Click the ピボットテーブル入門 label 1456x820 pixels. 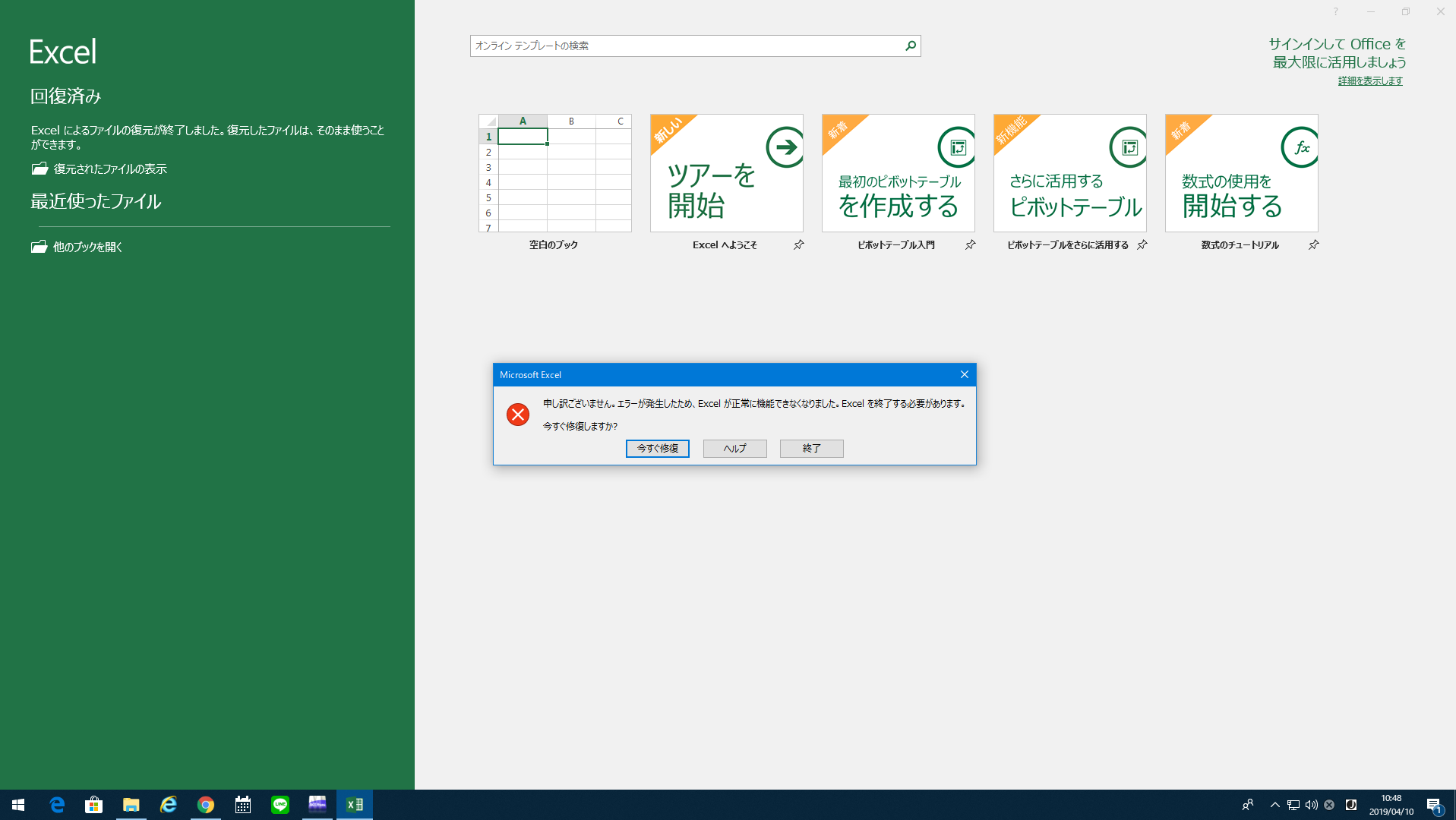tap(896, 244)
